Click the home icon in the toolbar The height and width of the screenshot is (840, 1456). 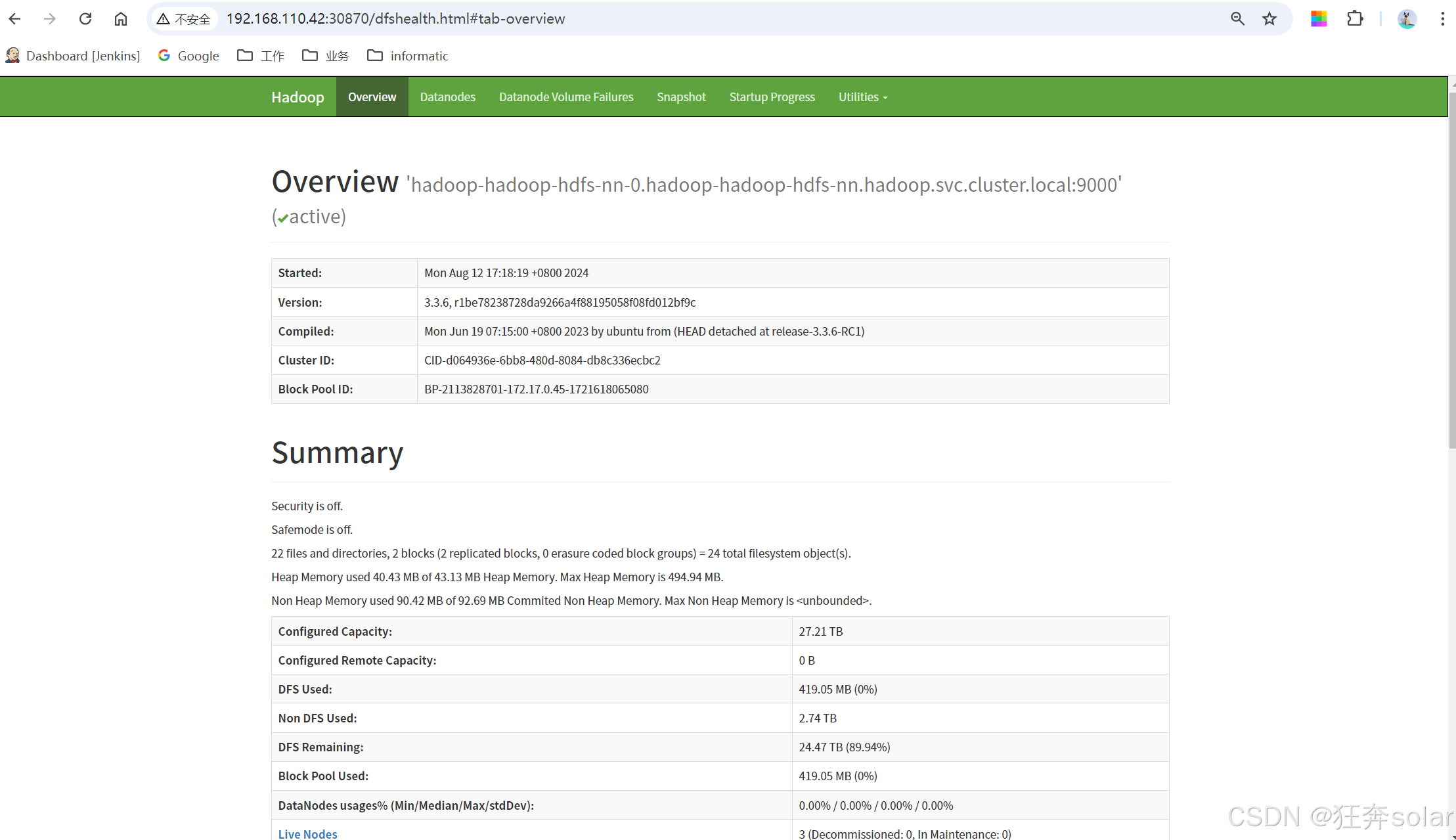tap(121, 18)
